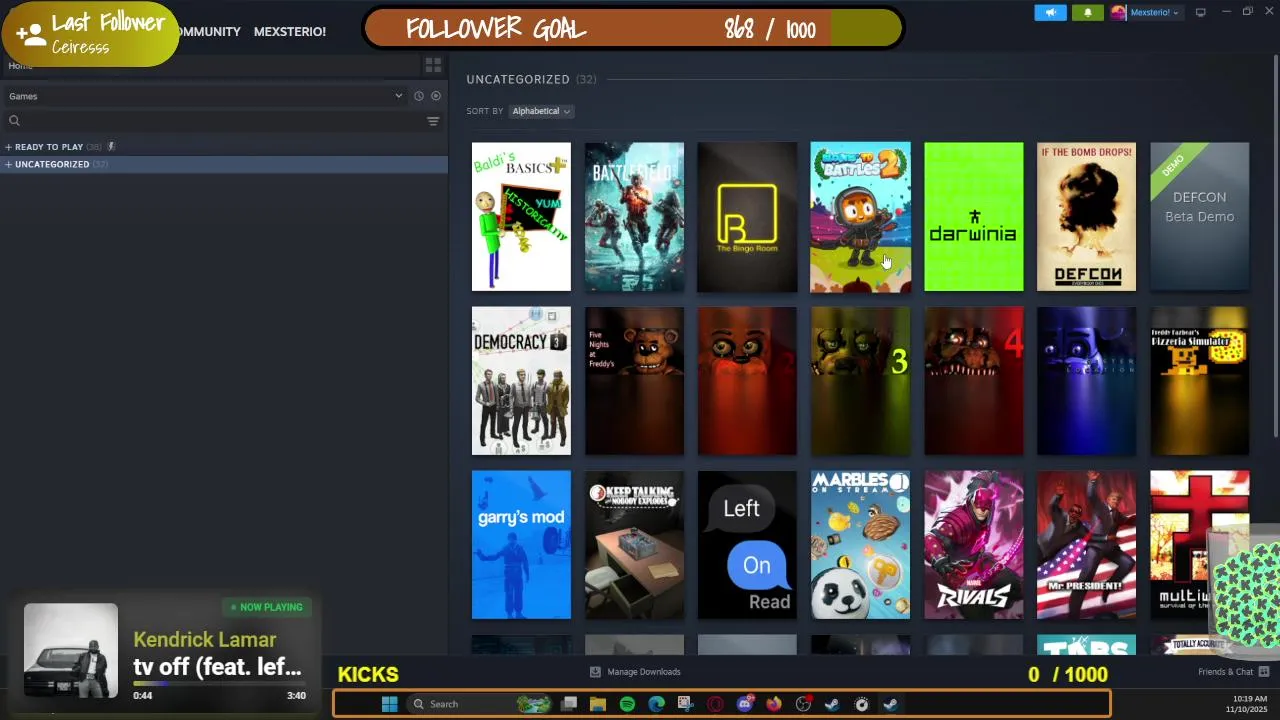Open the MEXSTERIO! nav tab
The image size is (1280, 720).
(x=290, y=32)
